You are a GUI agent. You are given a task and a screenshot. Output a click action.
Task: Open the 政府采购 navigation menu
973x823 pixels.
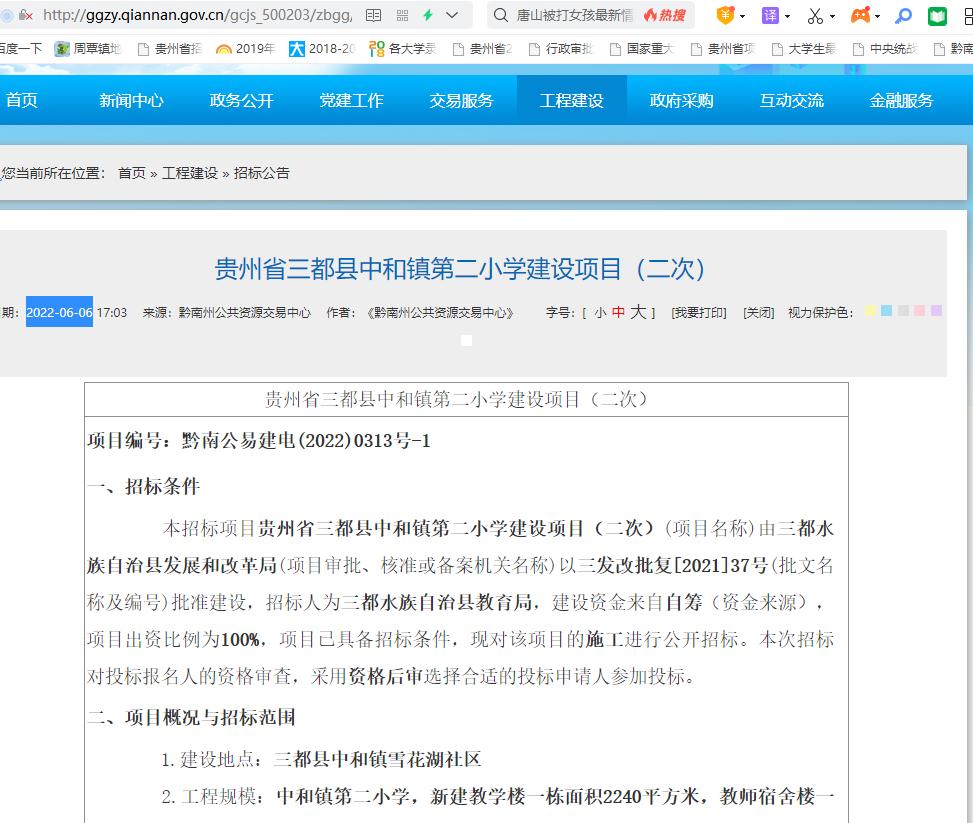[x=681, y=100]
